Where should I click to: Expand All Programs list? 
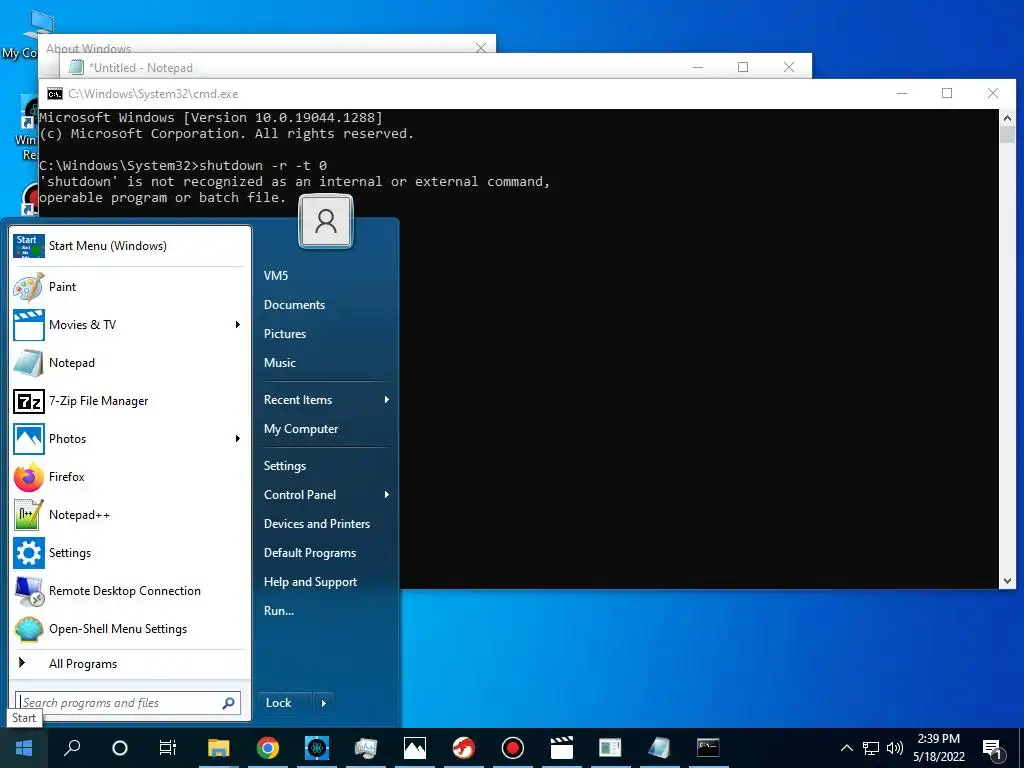pos(129,664)
